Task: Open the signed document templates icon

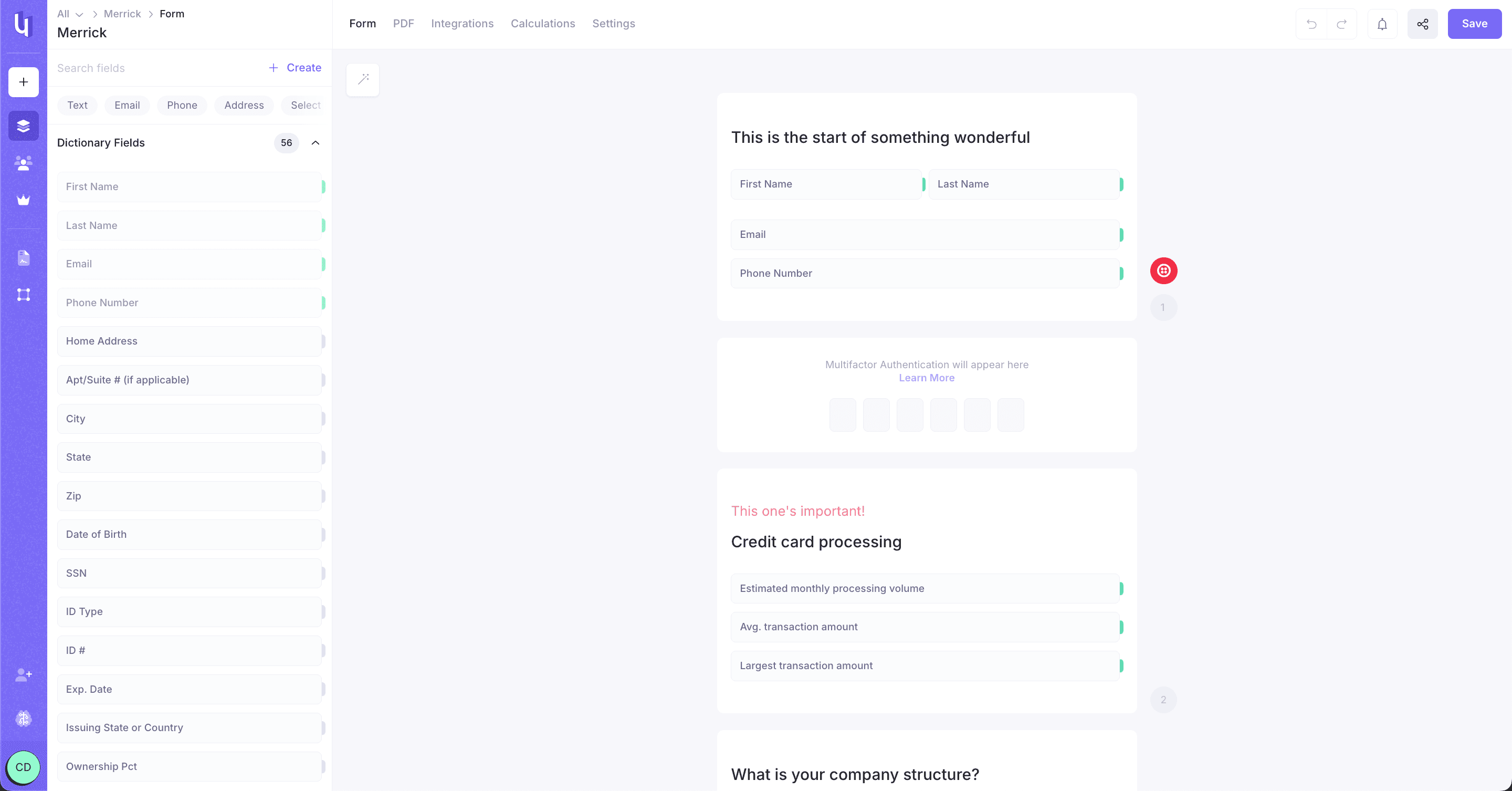Action: tap(23, 258)
